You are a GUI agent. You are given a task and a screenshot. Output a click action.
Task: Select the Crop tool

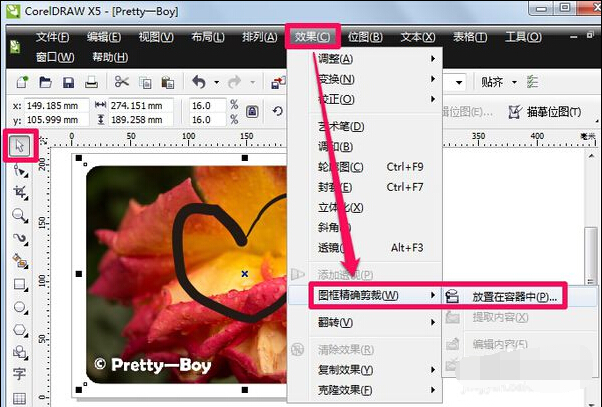20,193
